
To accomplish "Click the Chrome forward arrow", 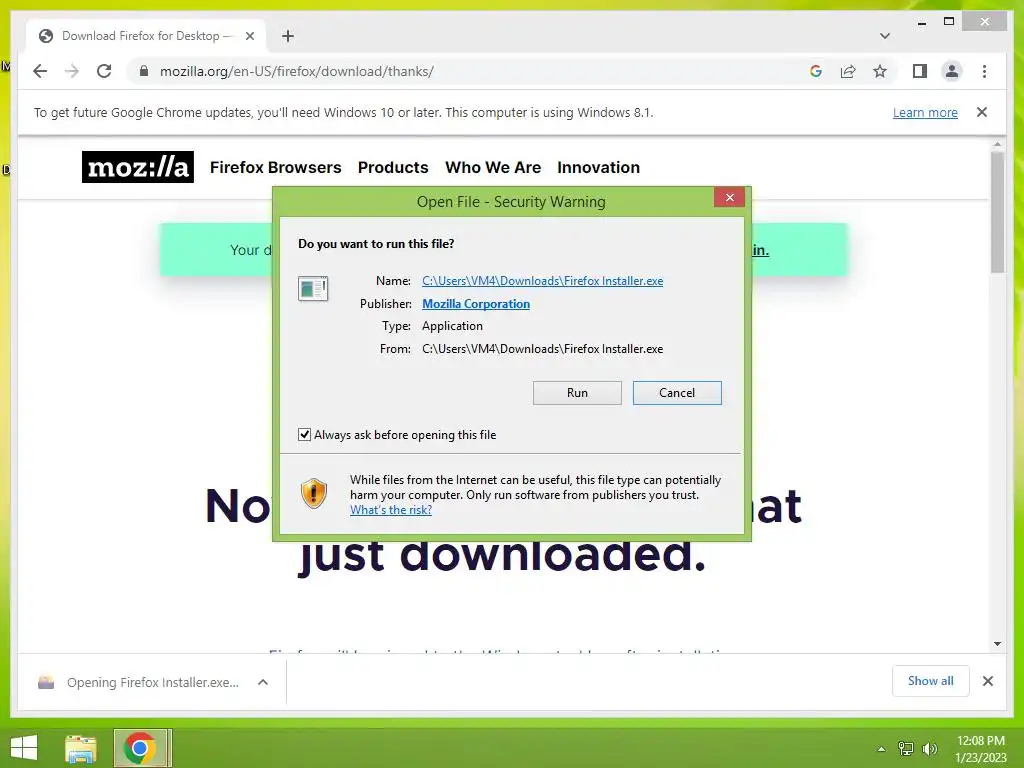I will pos(72,71).
